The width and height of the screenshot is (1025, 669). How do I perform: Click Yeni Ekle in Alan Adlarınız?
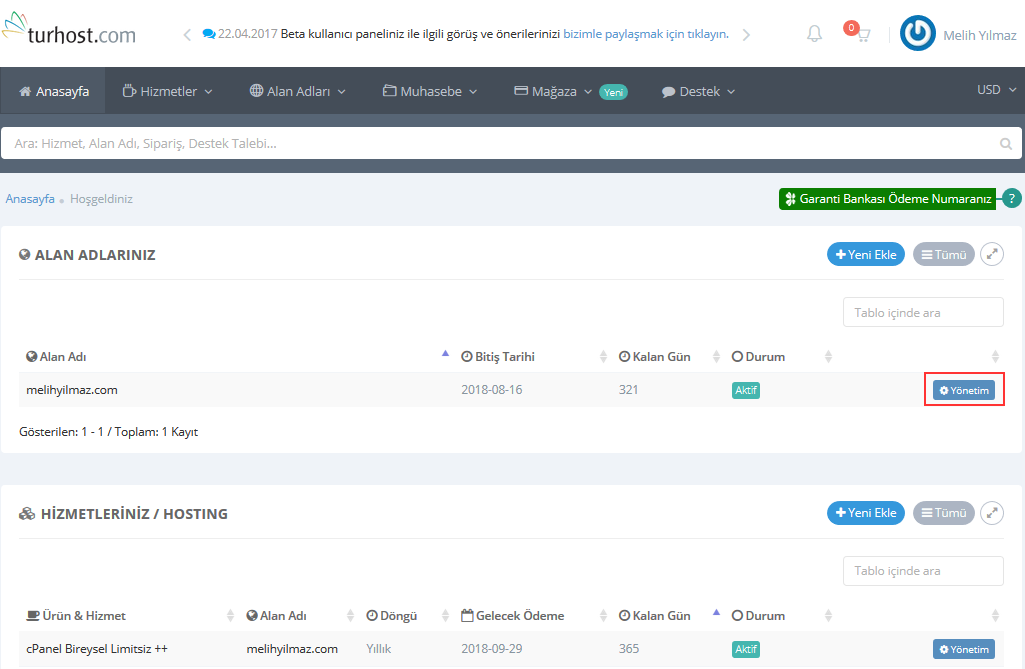tap(865, 255)
